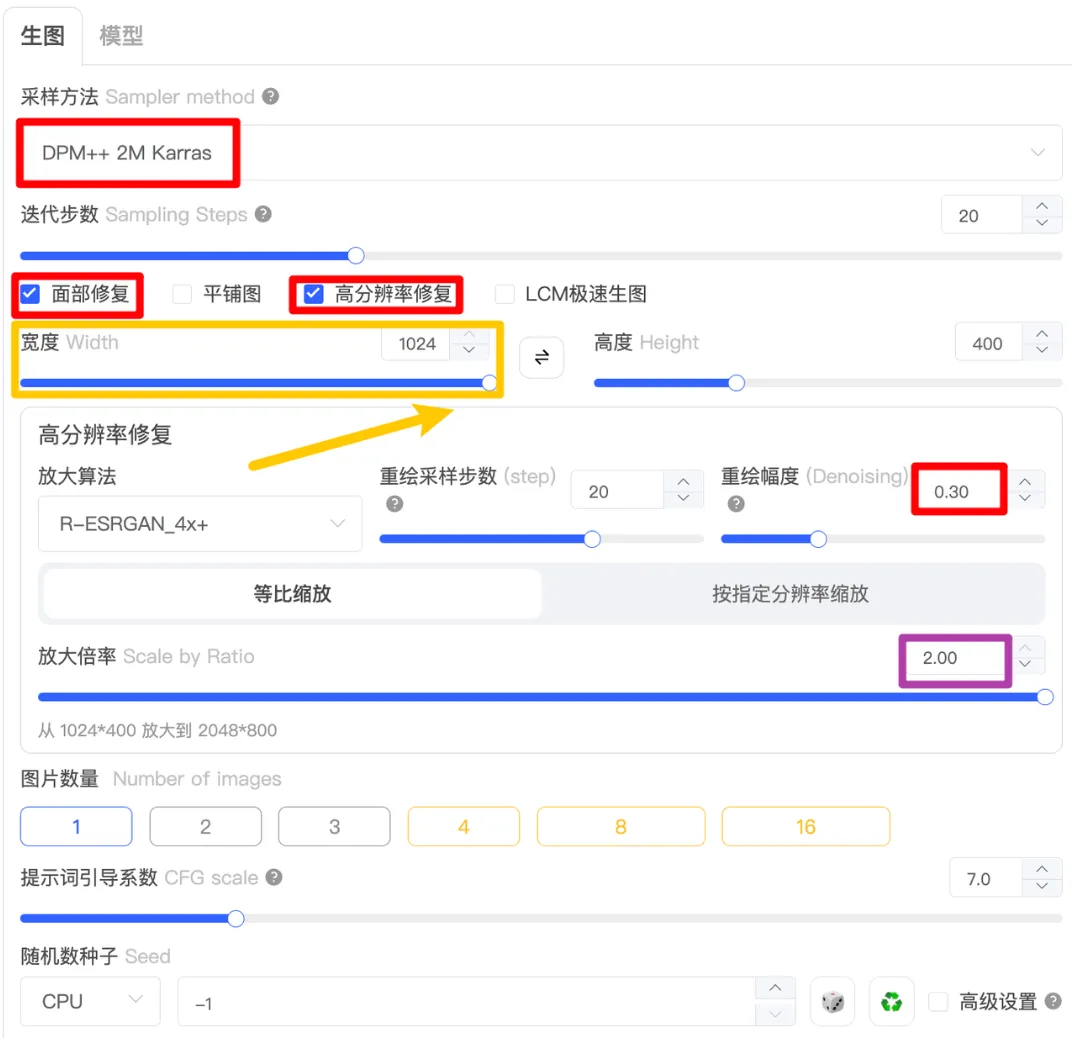Viewport: 1082px width, 1048px height.
Task: Click the dice random seed icon
Action: tap(832, 1001)
